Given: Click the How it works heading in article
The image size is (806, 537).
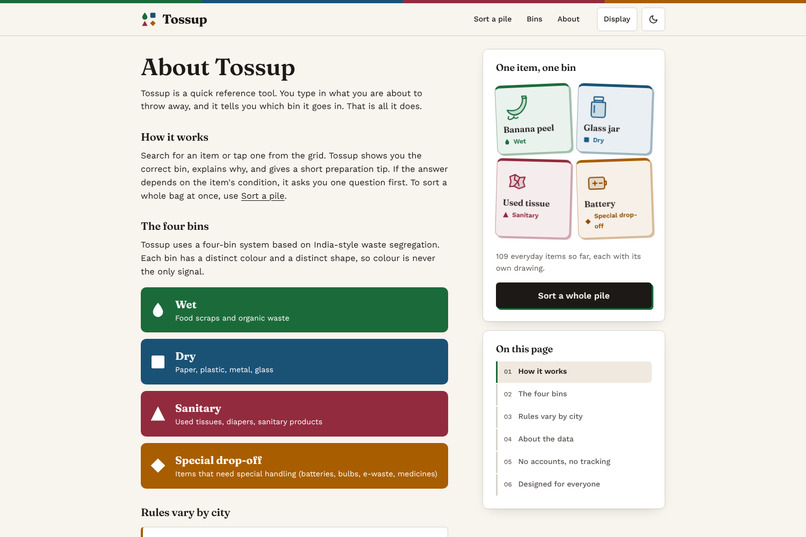Looking at the screenshot, I should click(175, 137).
